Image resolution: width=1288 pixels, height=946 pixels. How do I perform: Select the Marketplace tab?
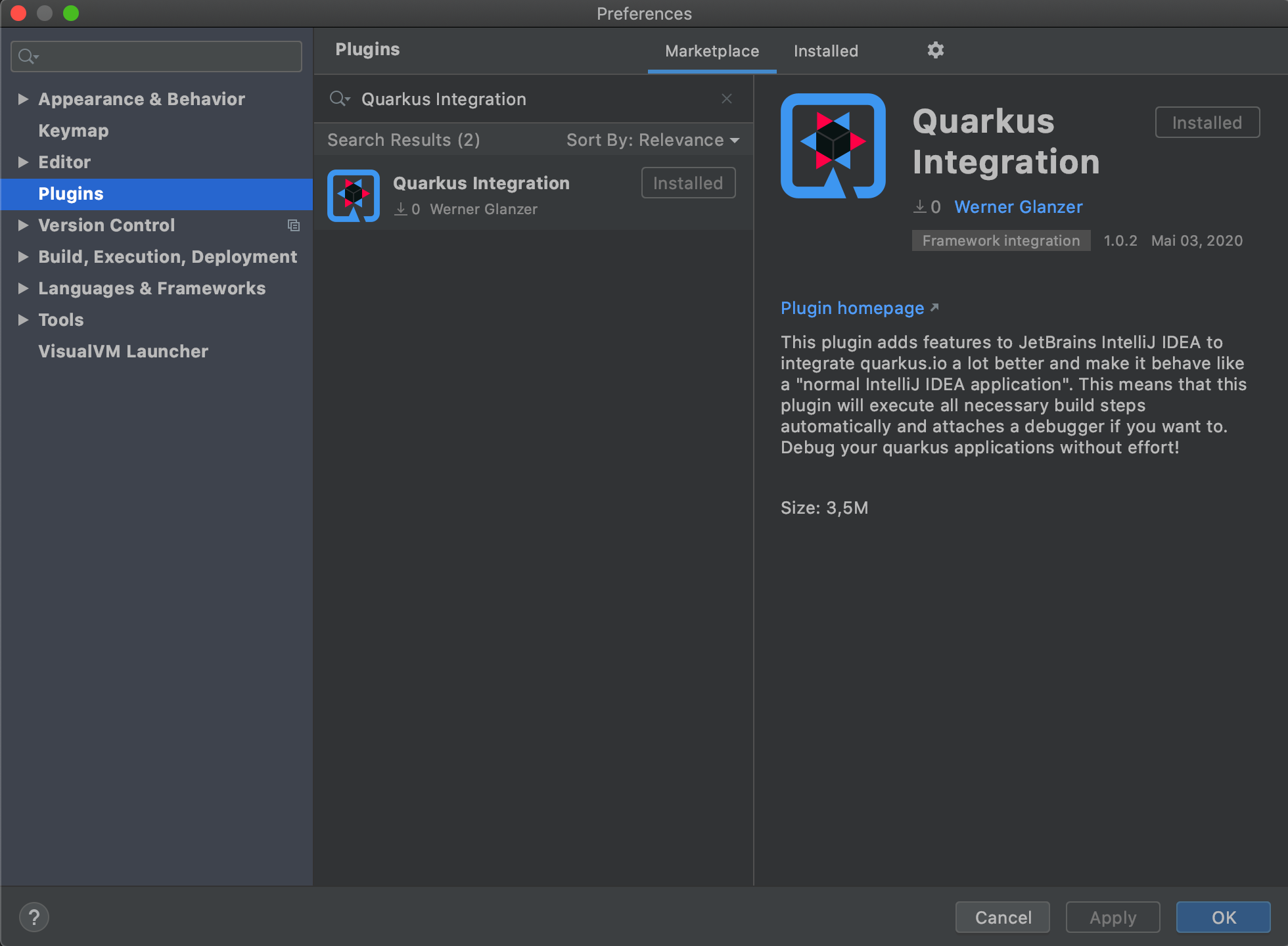point(712,51)
